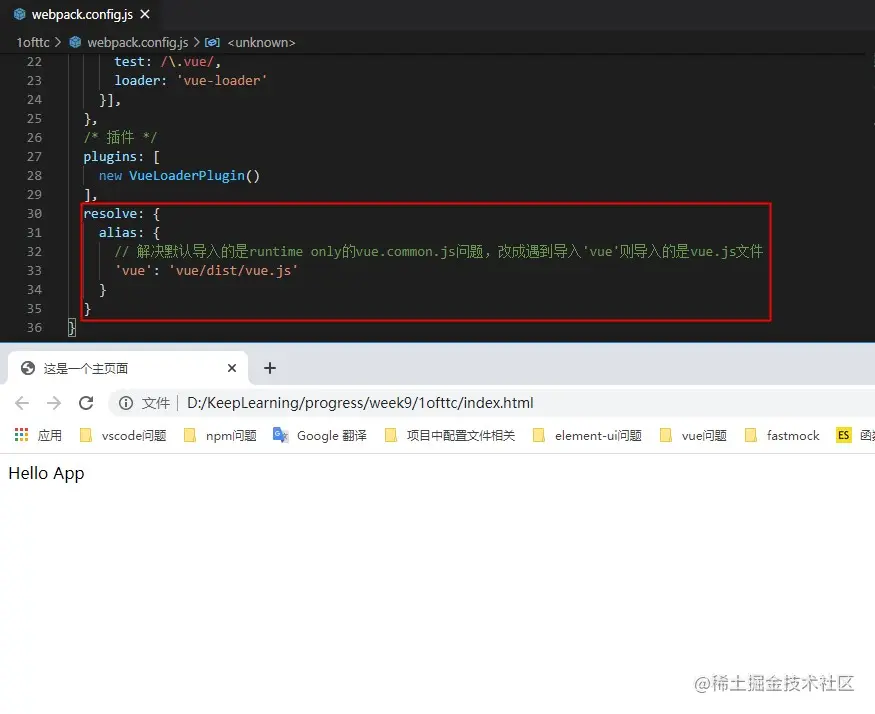Click the Hello App text on the page
The width and height of the screenshot is (875, 714).
point(46,473)
